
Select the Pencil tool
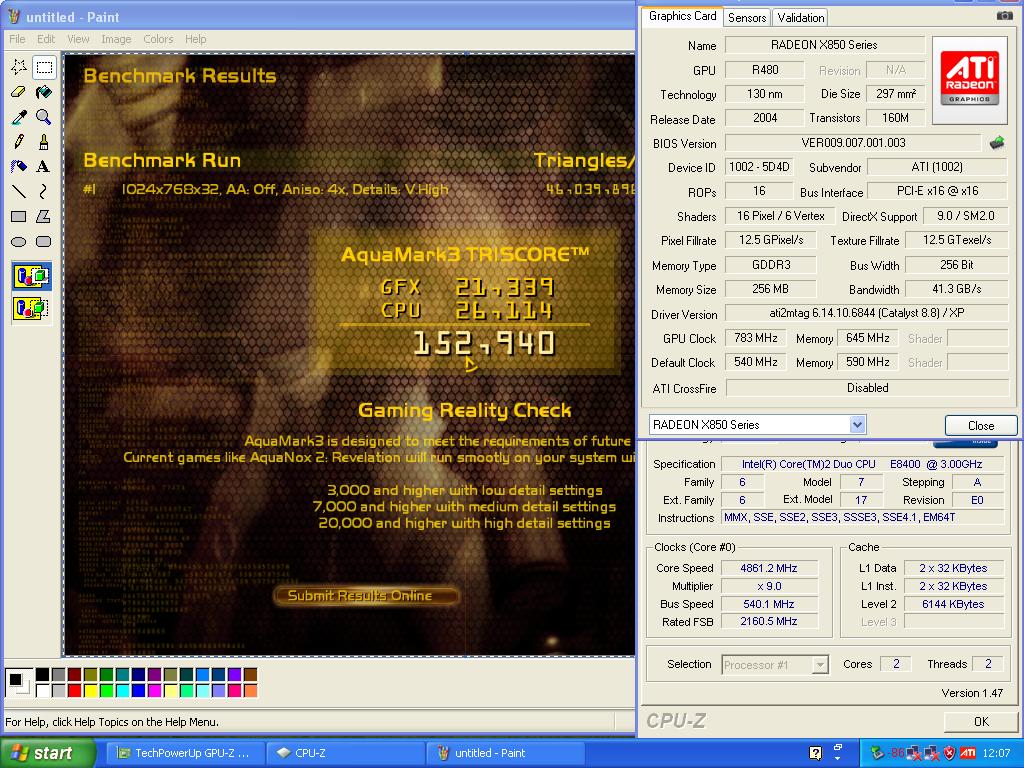click(19, 142)
